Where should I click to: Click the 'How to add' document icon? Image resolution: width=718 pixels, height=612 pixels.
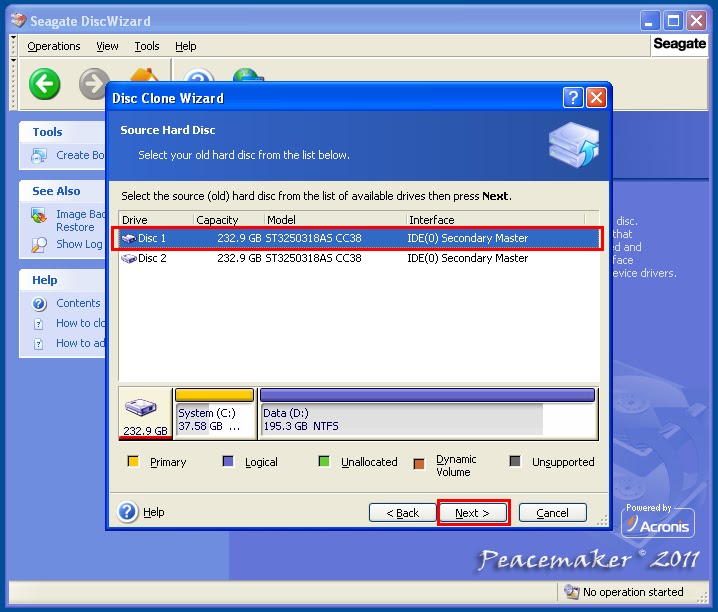click(x=38, y=344)
